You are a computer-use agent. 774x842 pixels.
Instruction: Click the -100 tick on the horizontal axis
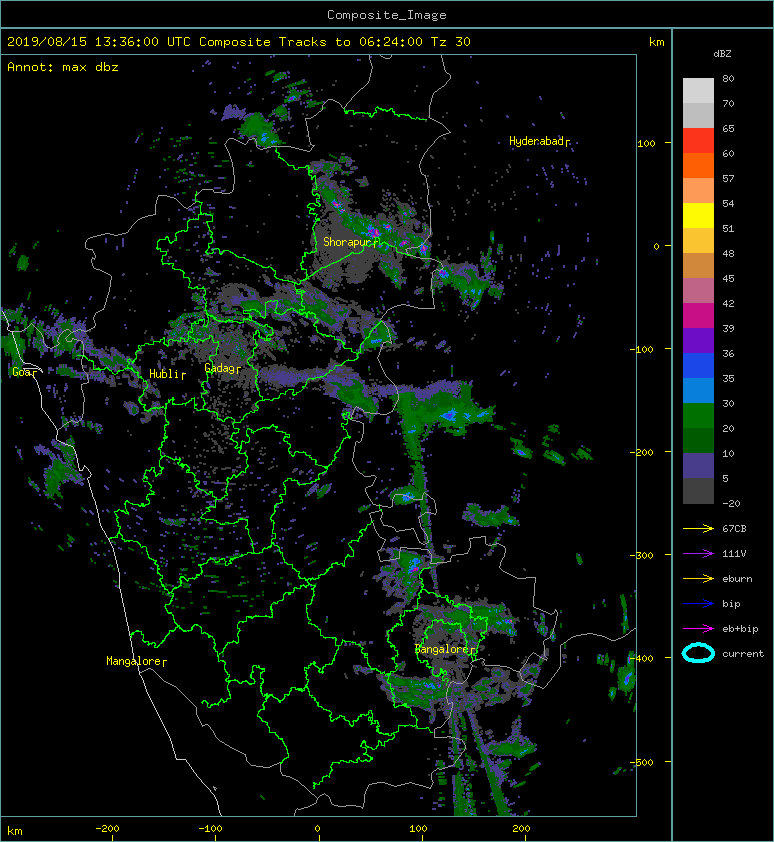click(x=210, y=829)
